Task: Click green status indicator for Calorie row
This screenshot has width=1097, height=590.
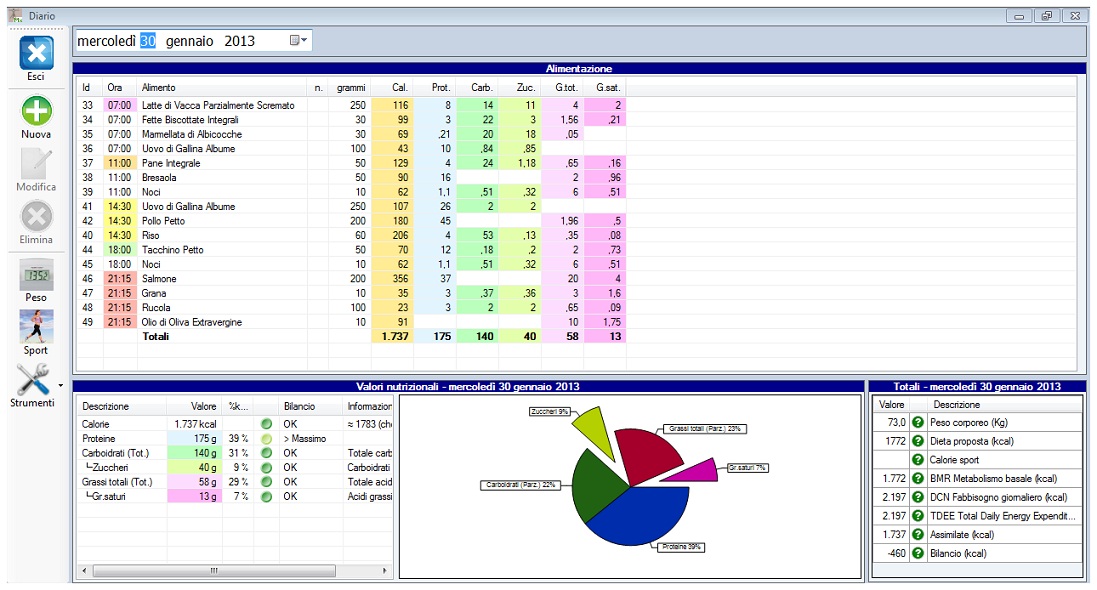Action: [x=267, y=424]
